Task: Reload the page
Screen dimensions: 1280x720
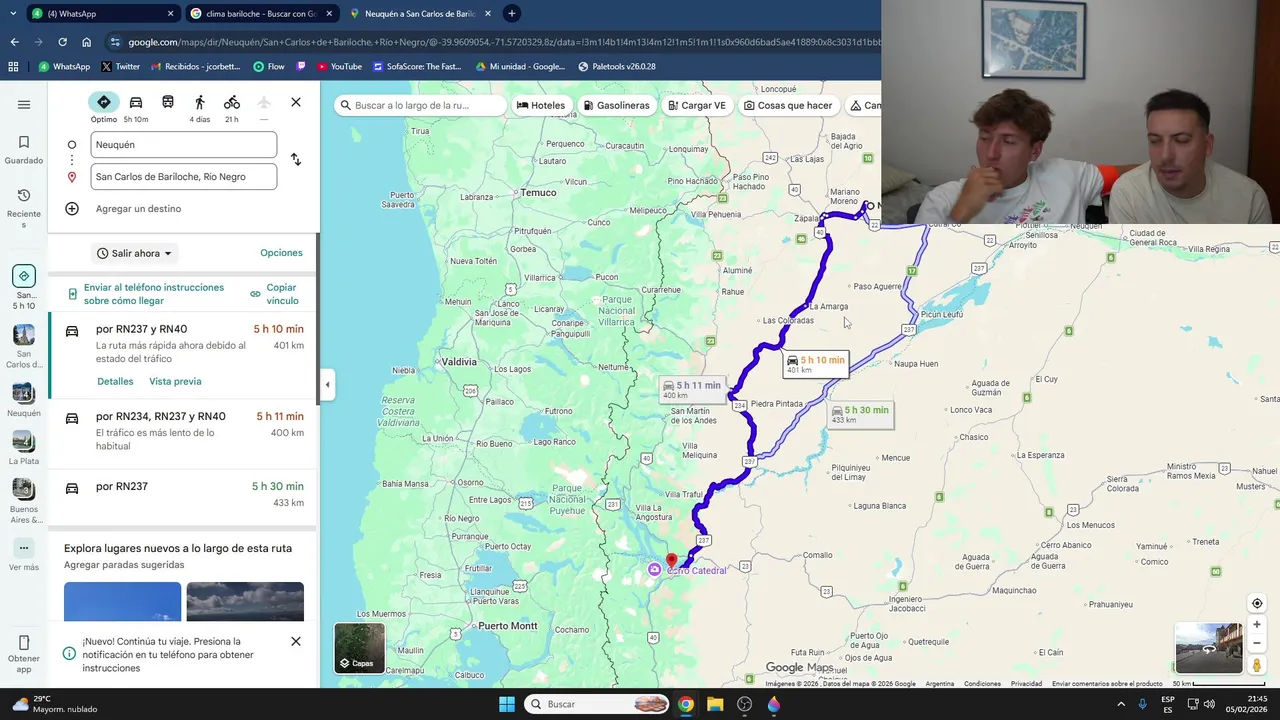Action: click(x=62, y=42)
